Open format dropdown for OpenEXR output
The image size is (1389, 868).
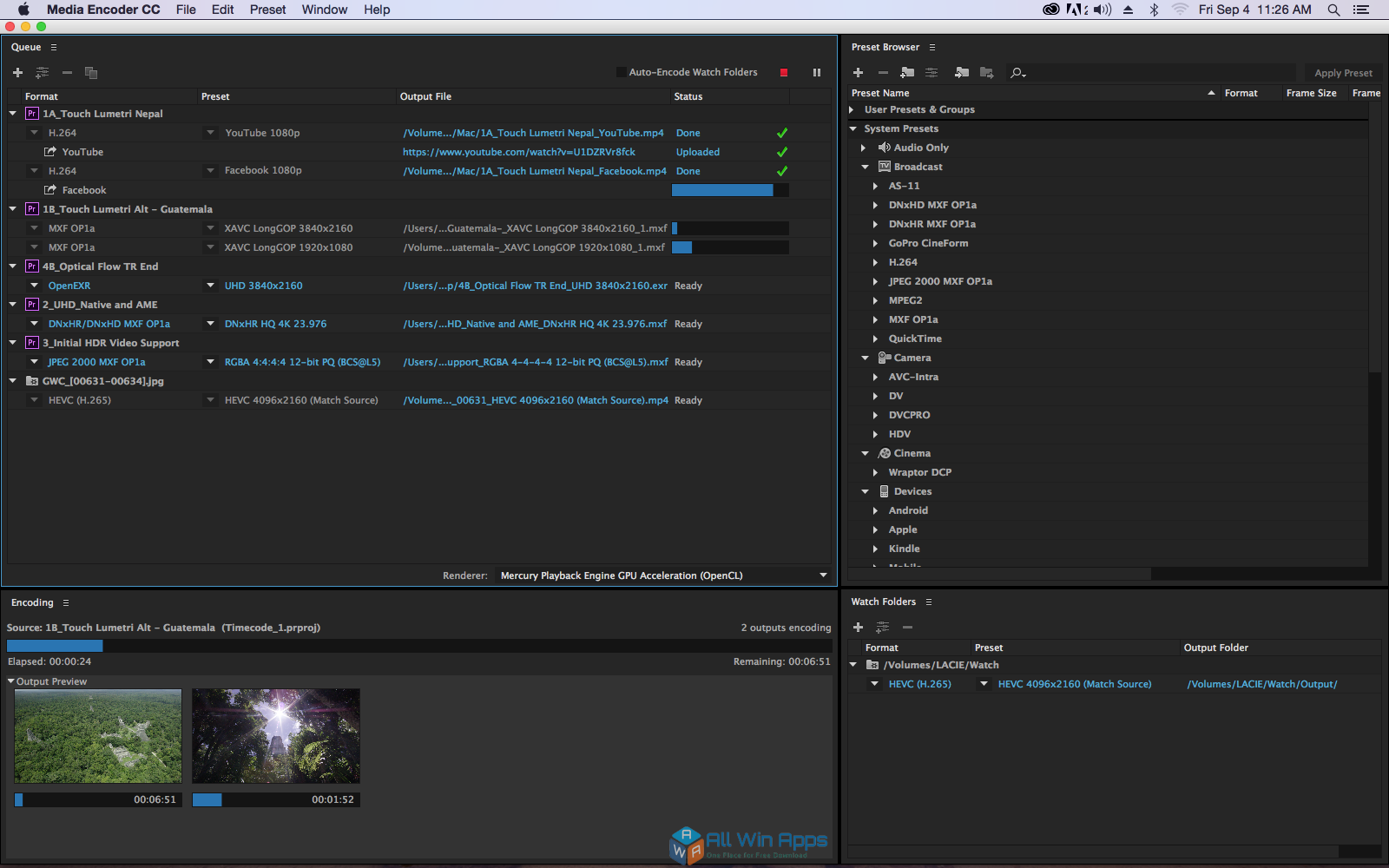(35, 286)
